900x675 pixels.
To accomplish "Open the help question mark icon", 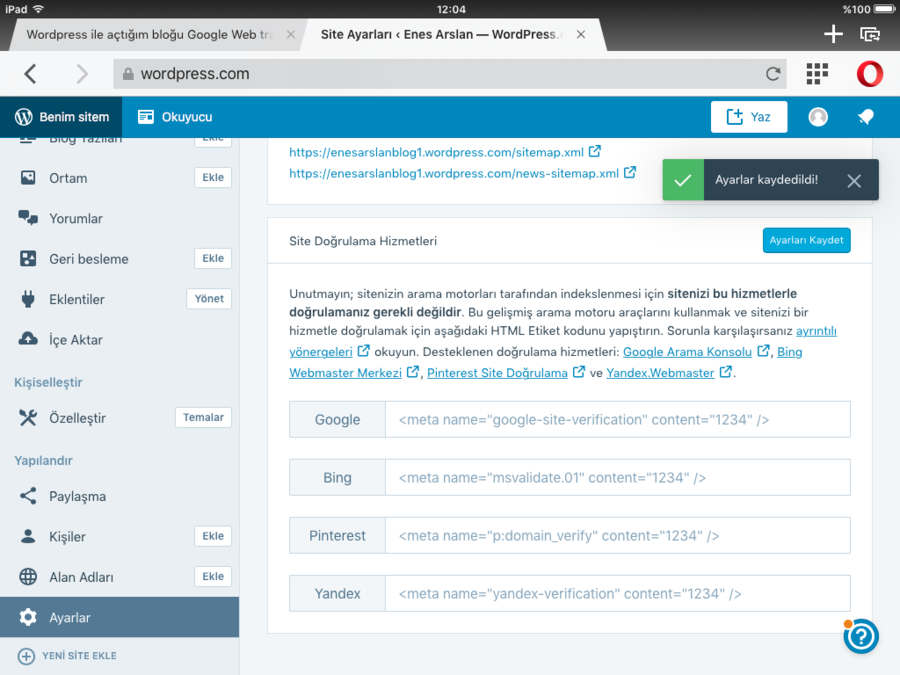I will pyautogui.click(x=861, y=636).
